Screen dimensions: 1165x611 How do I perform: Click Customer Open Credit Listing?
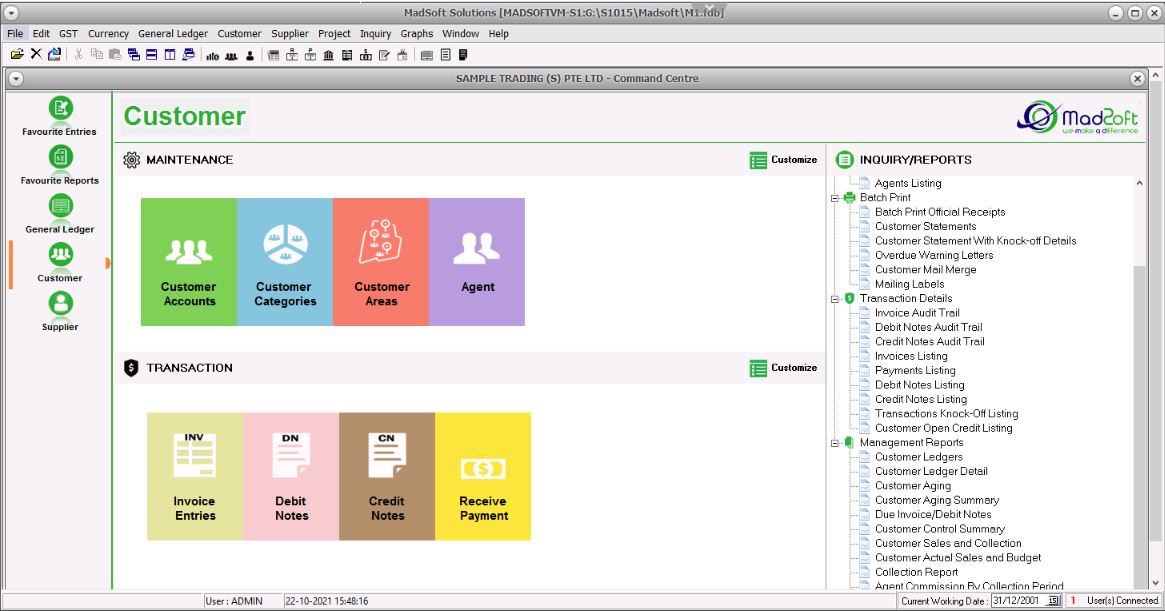[x=943, y=428]
